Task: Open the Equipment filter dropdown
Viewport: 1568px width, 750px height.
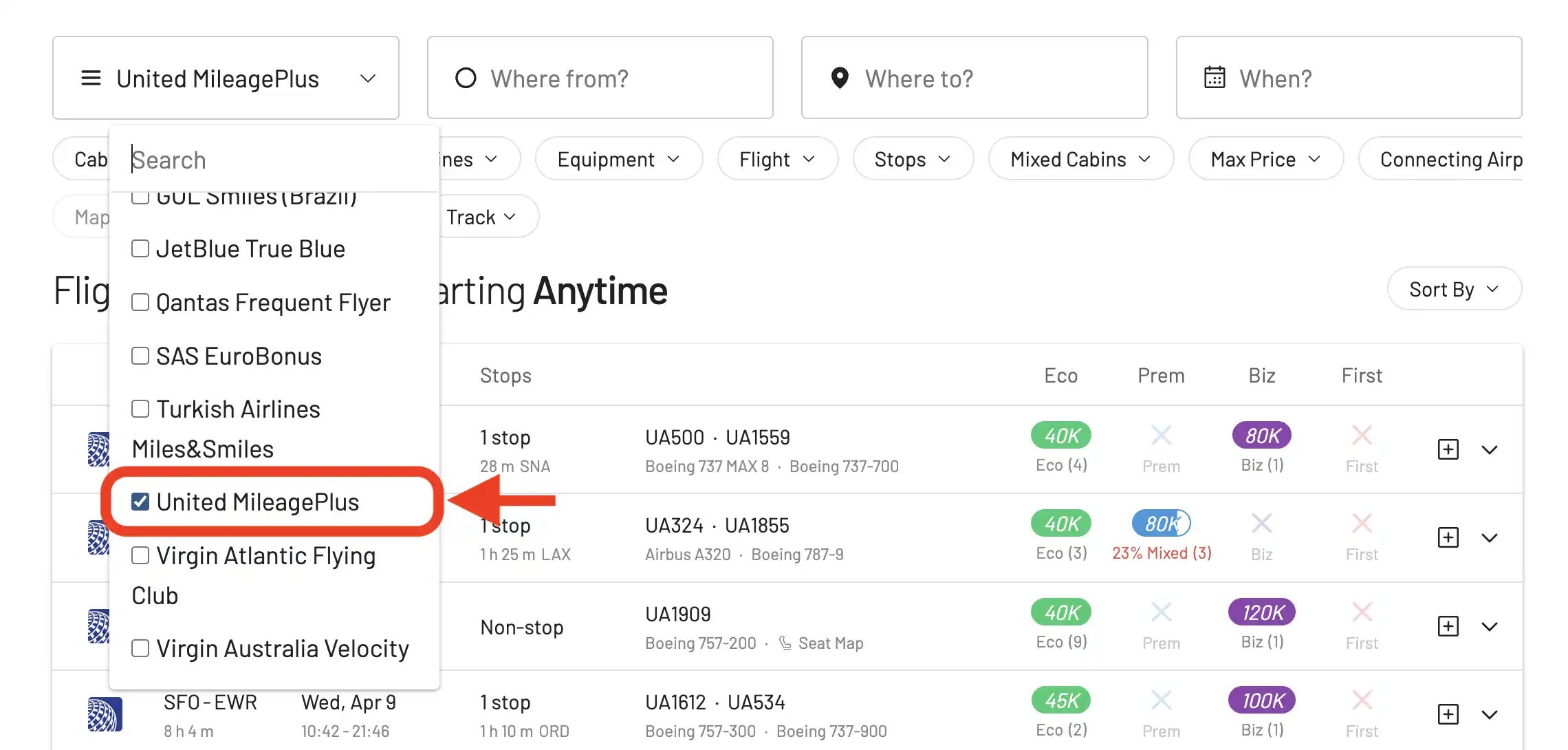Action: tap(619, 159)
